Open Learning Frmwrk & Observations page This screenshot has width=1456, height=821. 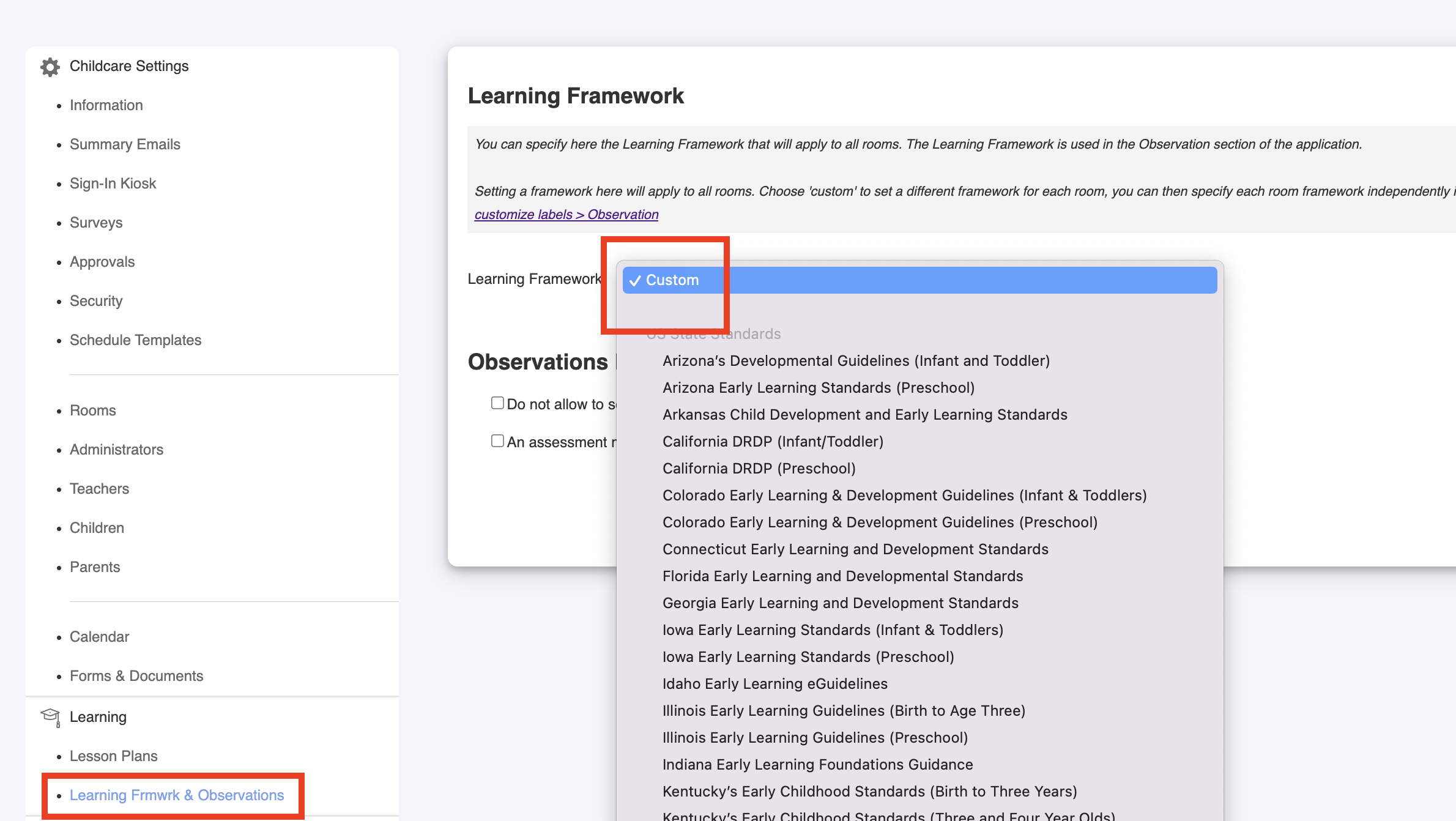point(176,795)
